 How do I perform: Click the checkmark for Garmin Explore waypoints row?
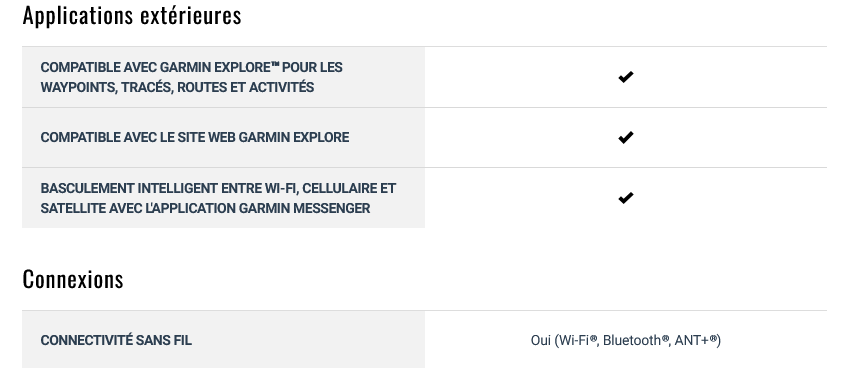point(625,77)
